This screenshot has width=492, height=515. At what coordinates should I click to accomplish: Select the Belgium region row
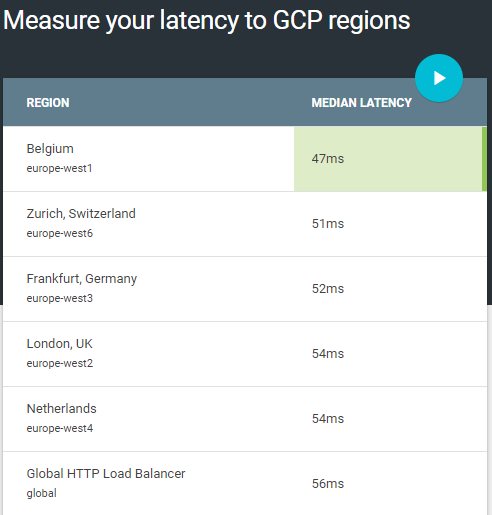[x=245, y=159]
